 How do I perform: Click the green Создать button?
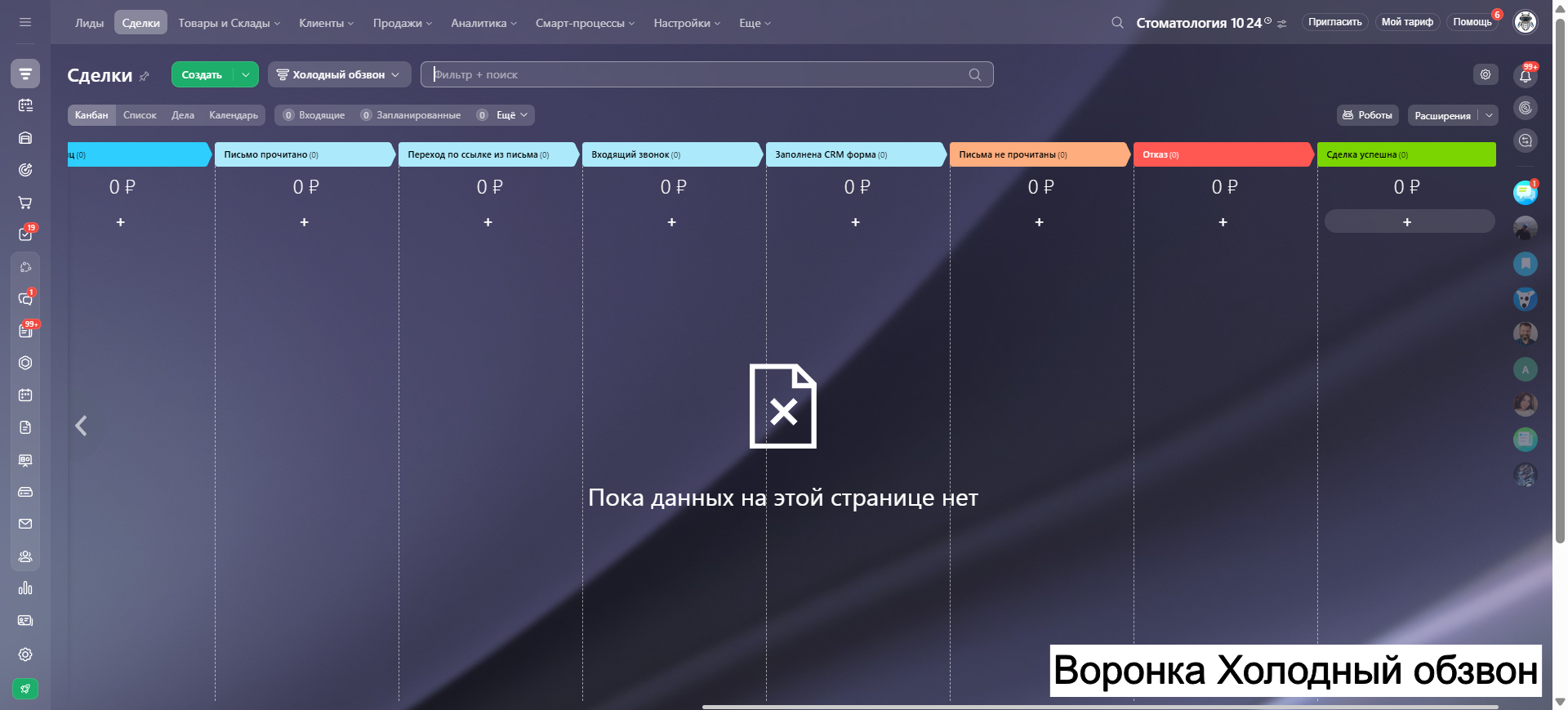[x=202, y=74]
